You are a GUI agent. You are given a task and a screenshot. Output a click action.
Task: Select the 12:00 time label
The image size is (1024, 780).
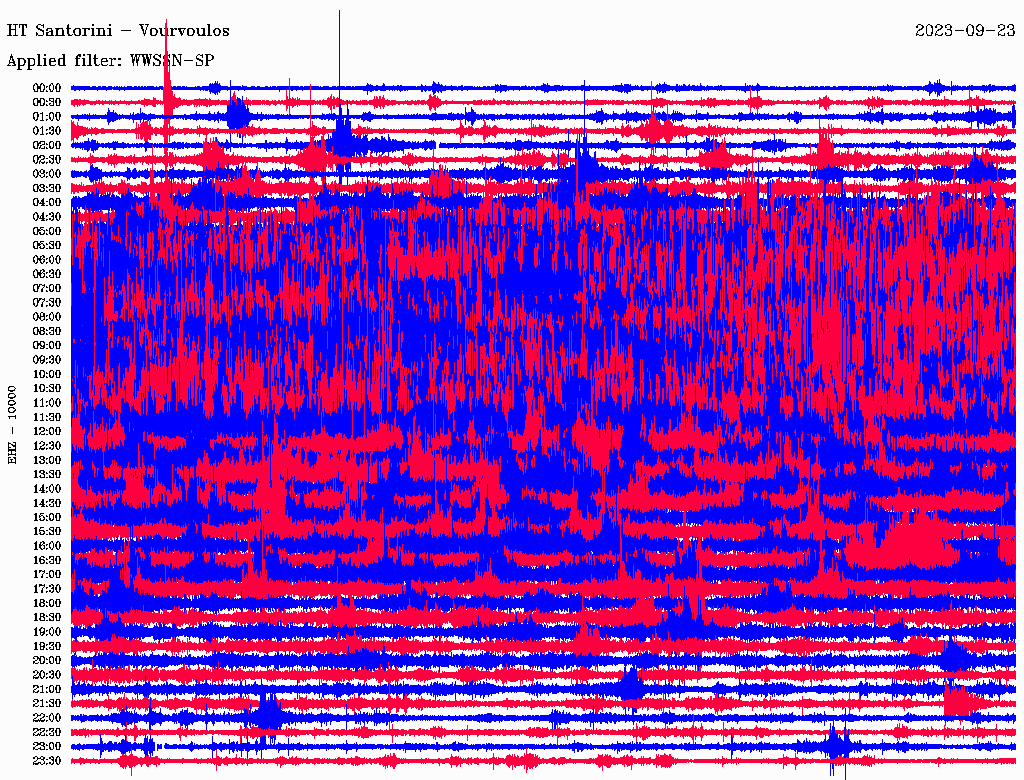click(46, 431)
